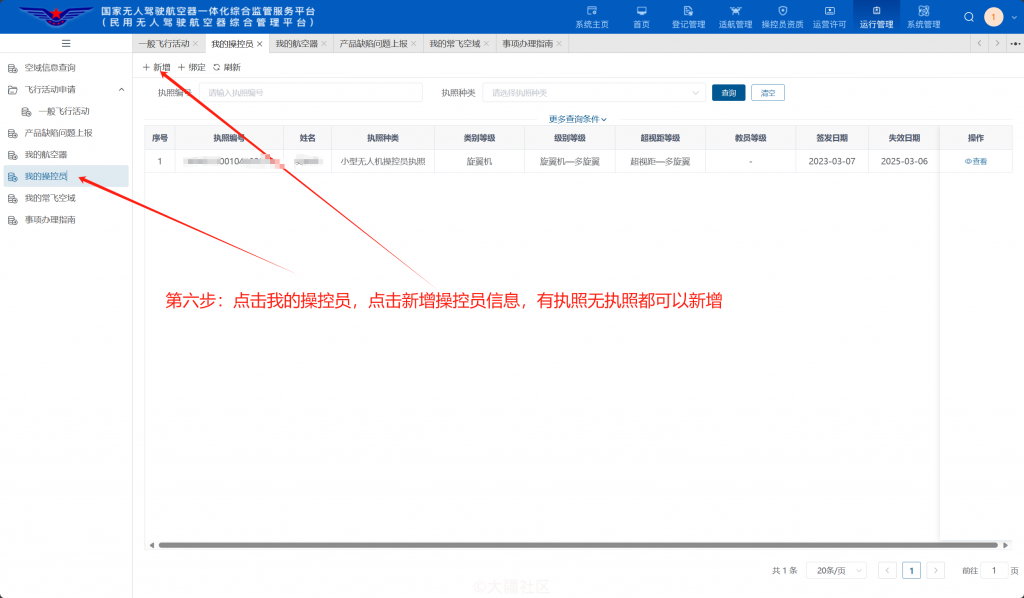Click the 清空 clear button
1024x598 pixels.
click(767, 92)
